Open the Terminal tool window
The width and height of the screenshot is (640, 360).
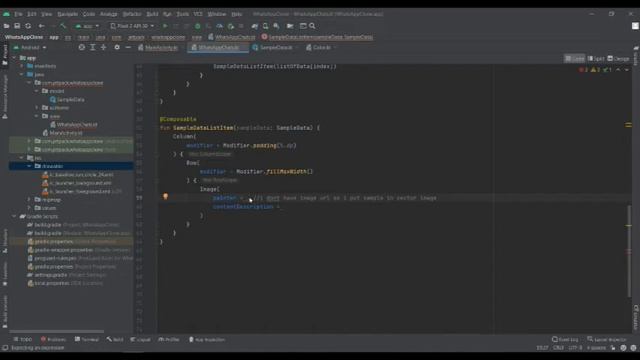click(x=87, y=339)
